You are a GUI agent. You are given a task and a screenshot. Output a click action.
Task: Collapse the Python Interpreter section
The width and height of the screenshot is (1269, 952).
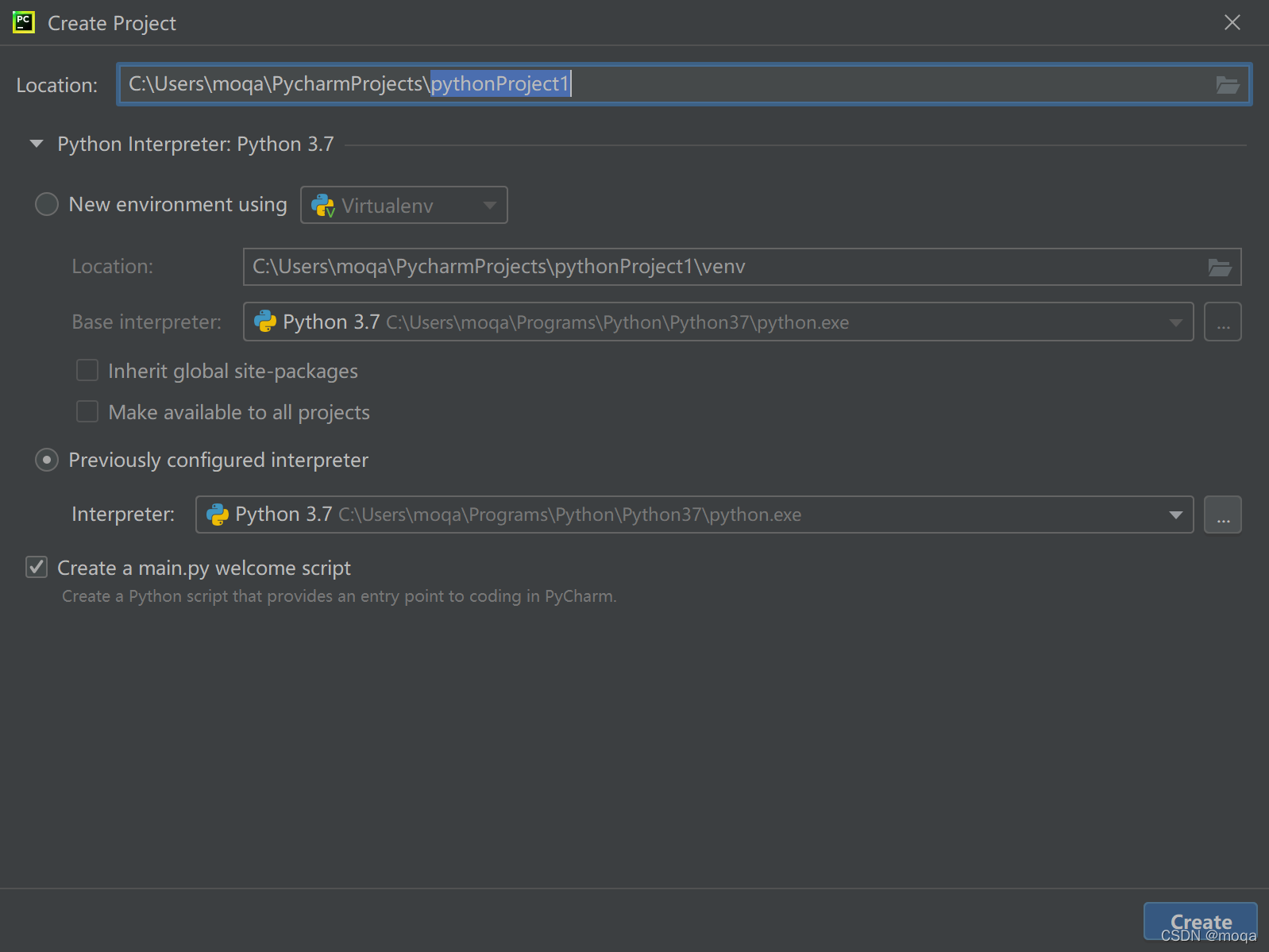coord(37,144)
